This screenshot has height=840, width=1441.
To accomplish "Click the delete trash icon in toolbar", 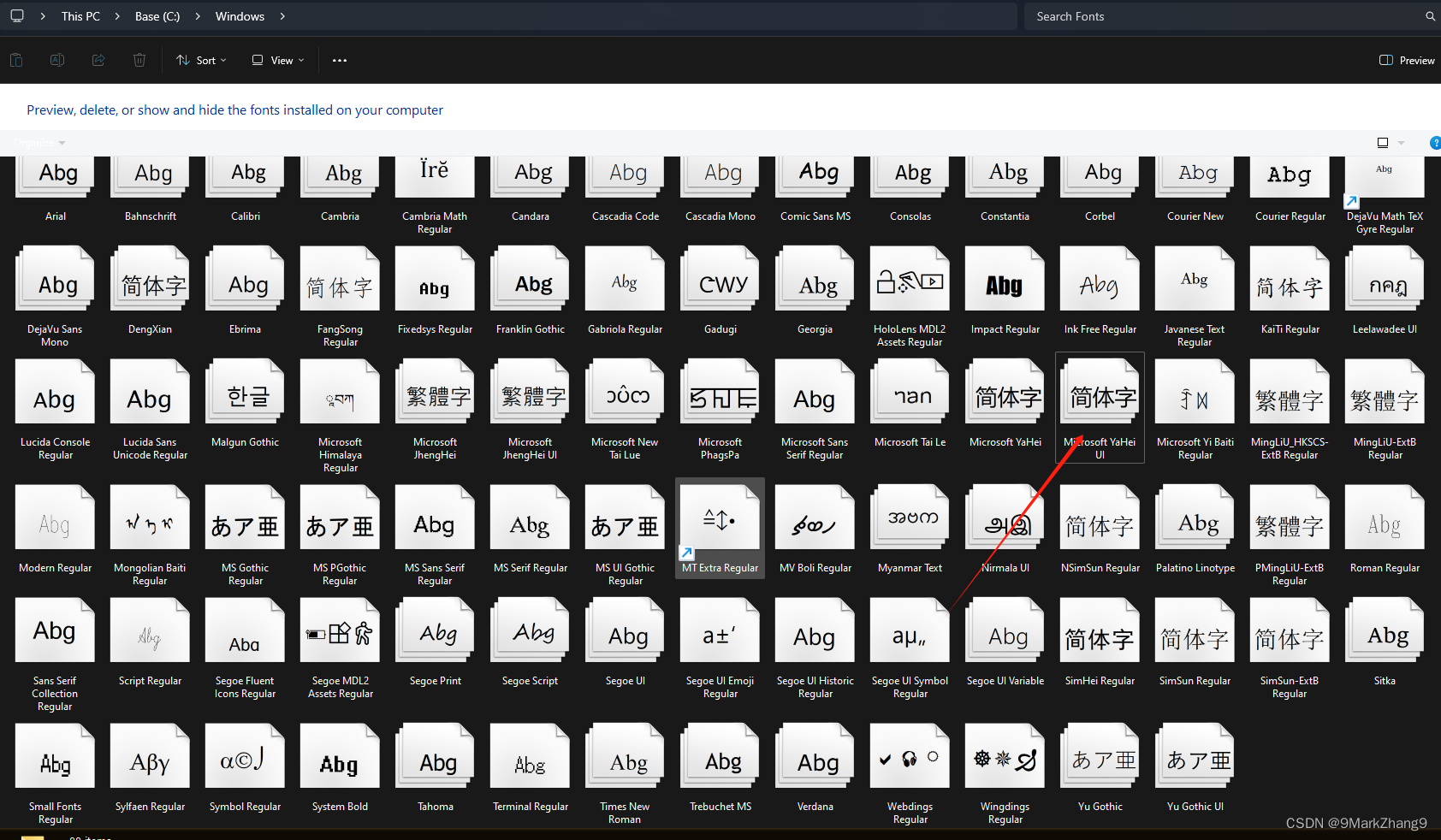I will pos(139,60).
